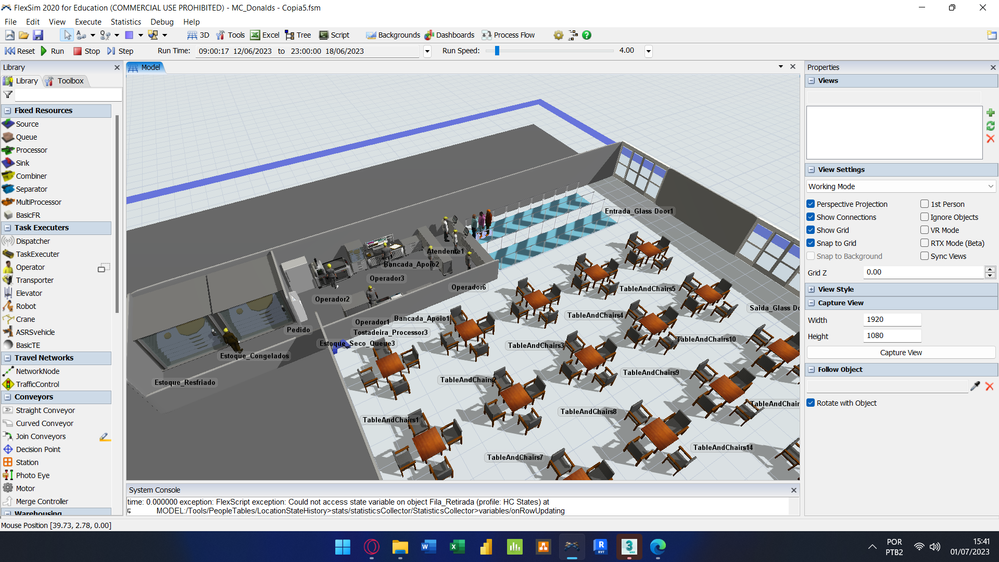Collapse the Conveyors library section

[x=8, y=397]
